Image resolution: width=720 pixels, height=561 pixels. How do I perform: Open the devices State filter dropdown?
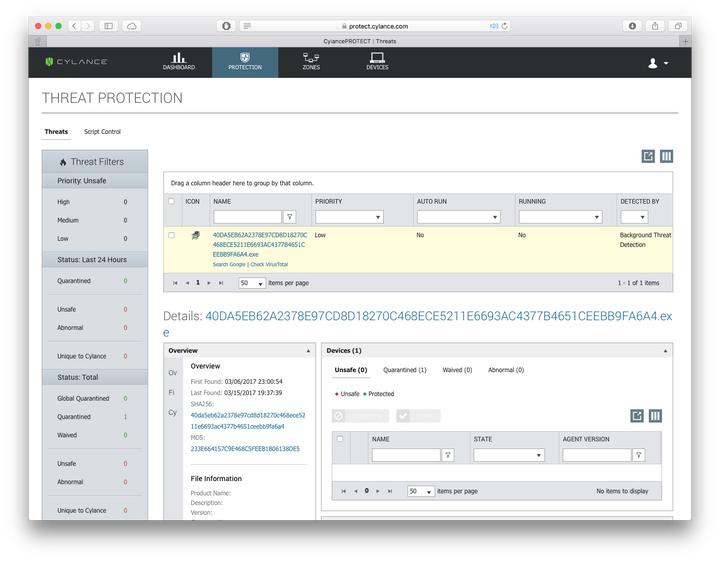coord(509,455)
